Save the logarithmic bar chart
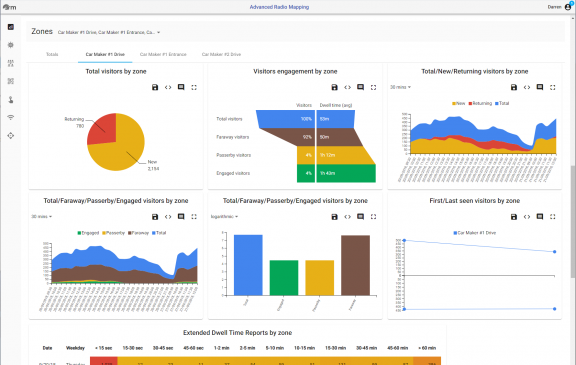This screenshot has height=365, width=576. [334, 217]
